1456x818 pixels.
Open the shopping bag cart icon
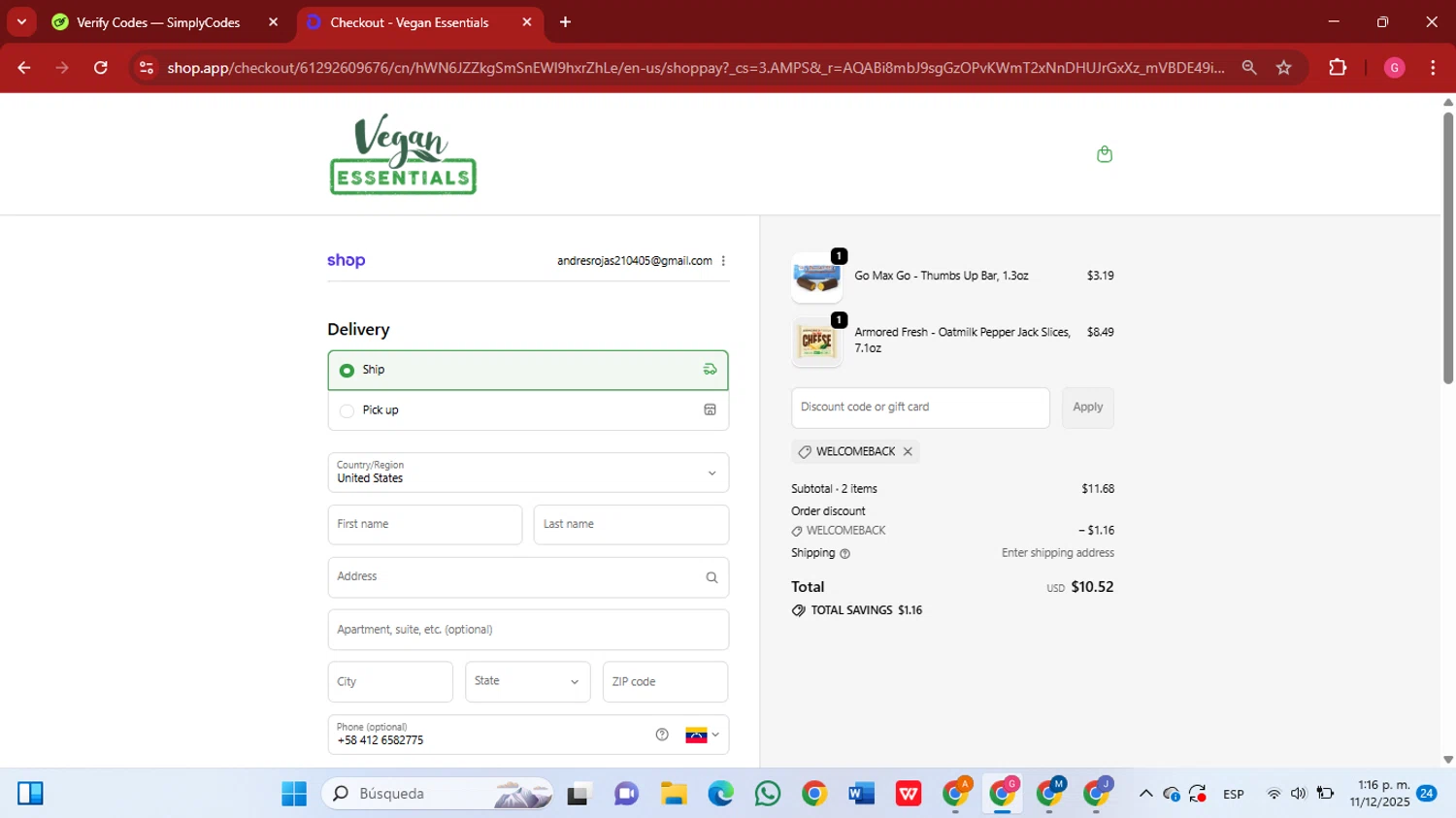1105,154
